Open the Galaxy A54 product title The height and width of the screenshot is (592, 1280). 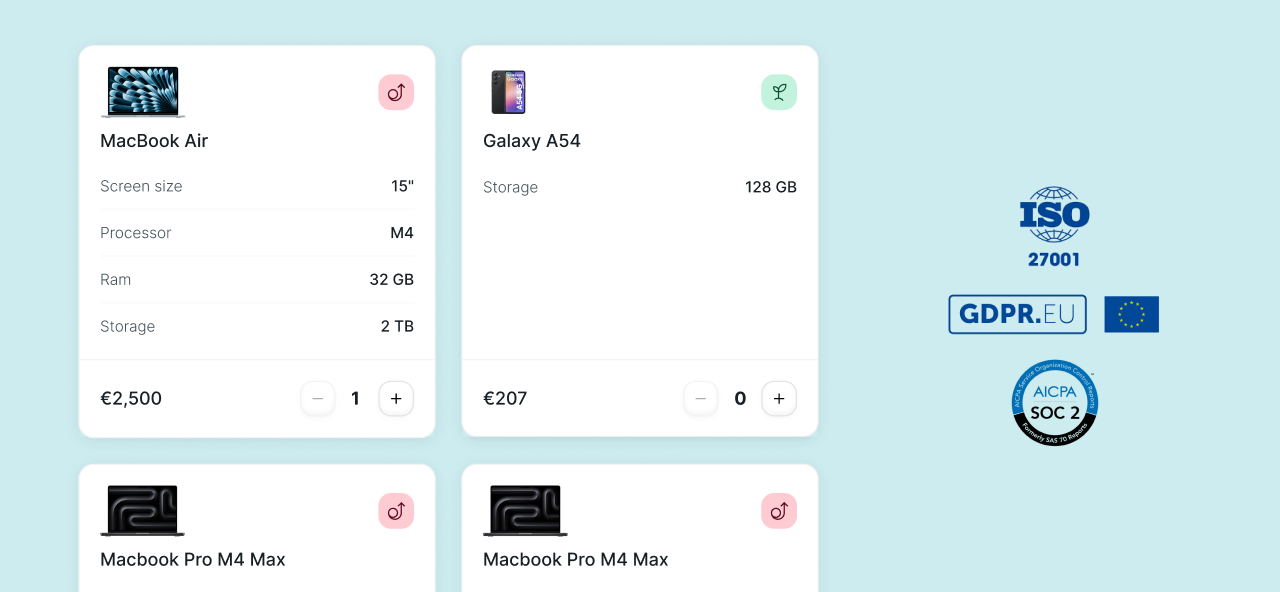pos(532,141)
